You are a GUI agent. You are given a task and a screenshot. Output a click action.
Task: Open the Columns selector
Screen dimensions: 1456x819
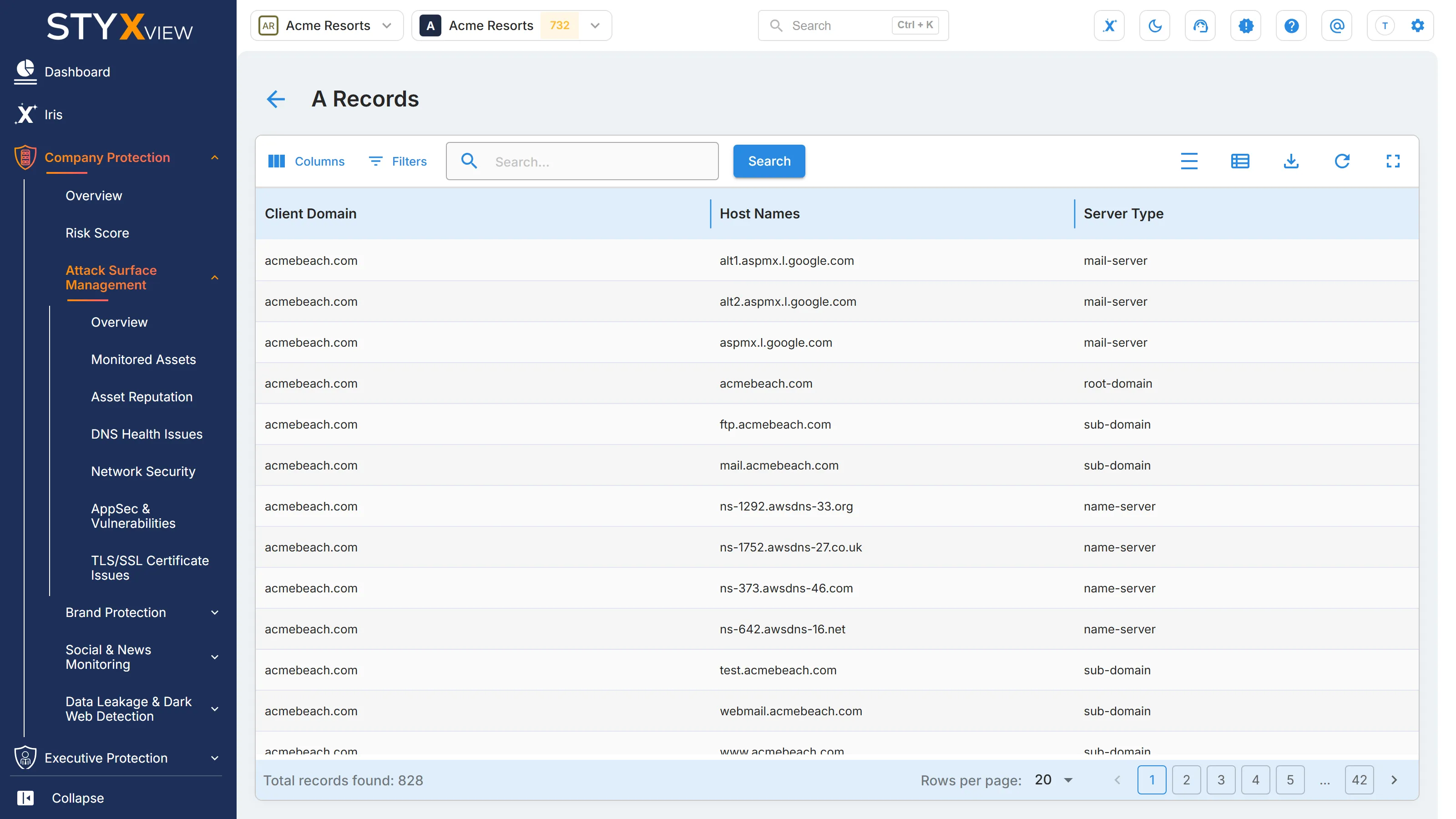click(306, 161)
